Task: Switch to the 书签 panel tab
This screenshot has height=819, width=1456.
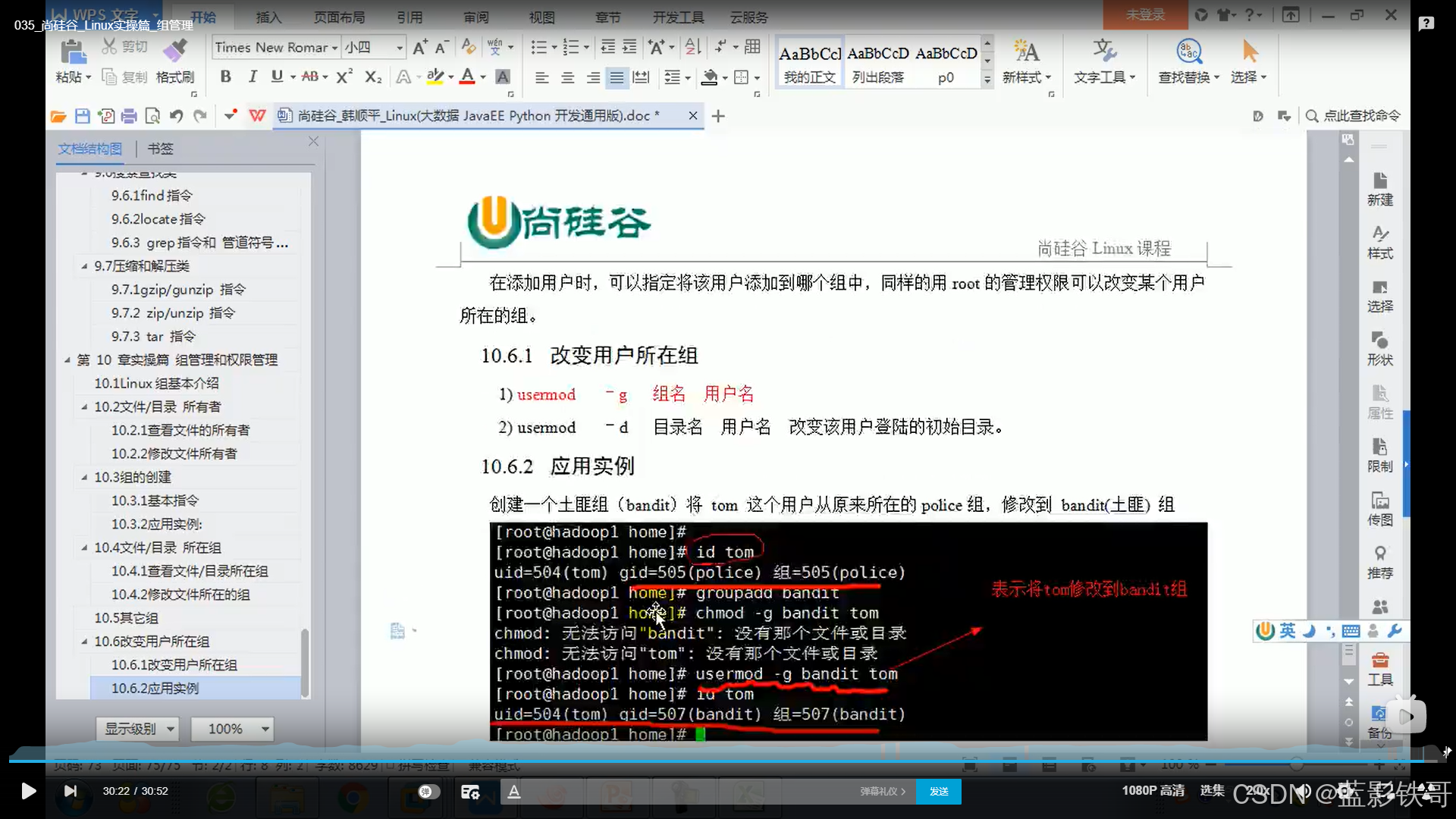Action: click(160, 149)
